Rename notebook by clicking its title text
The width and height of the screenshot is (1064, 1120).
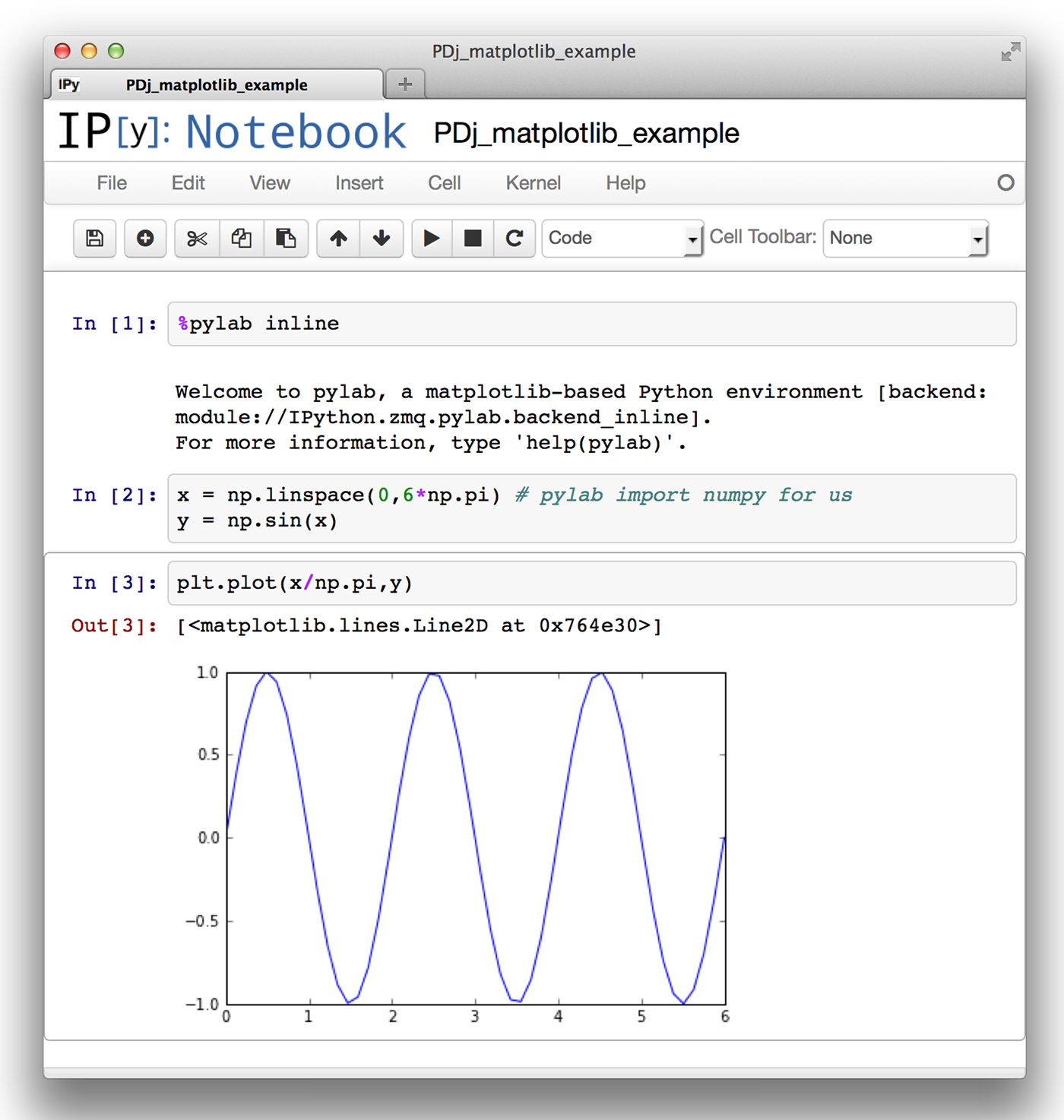pyautogui.click(x=585, y=132)
